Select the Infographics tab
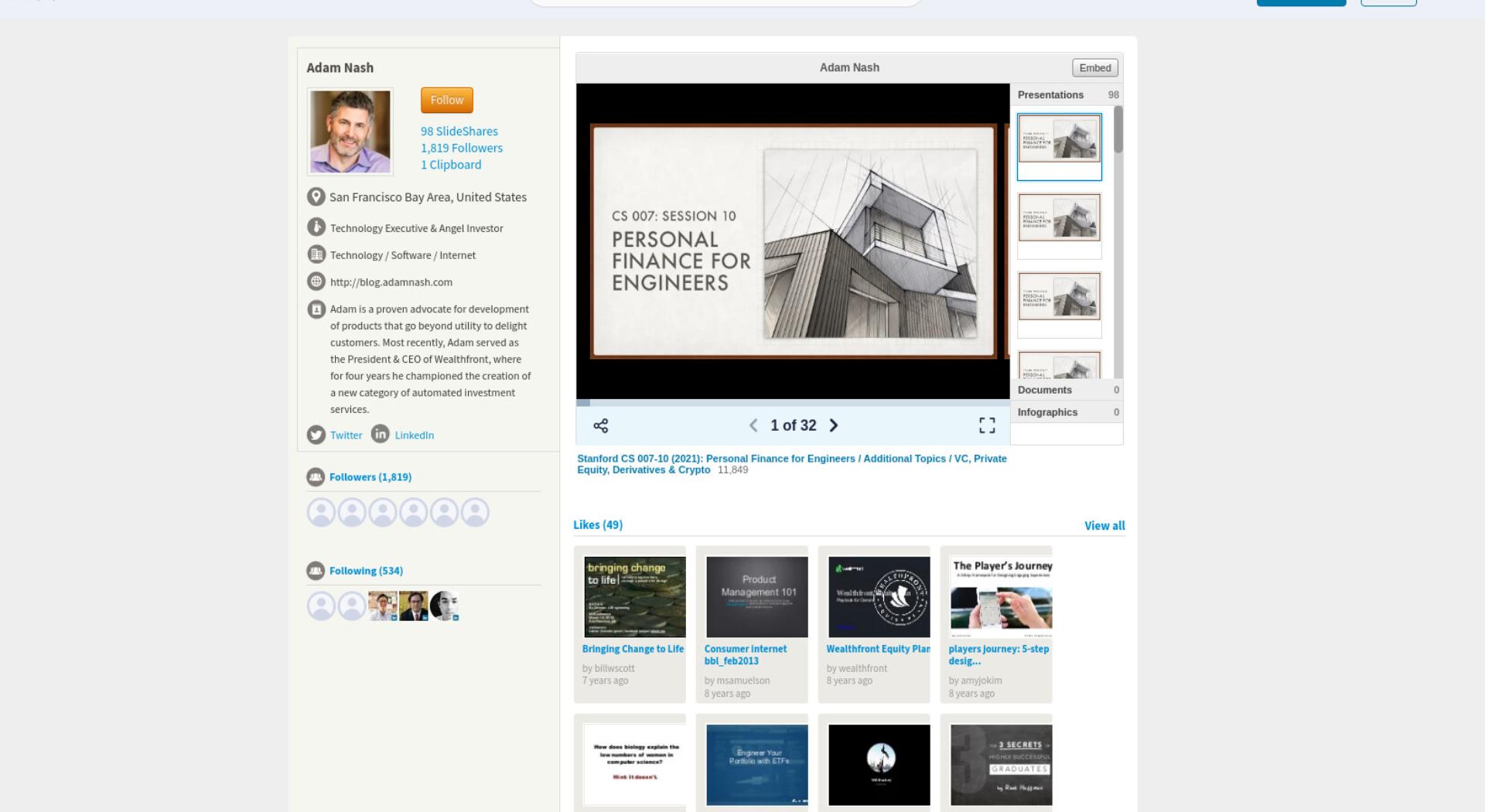Screen dimensions: 1485x812 coord(1067,412)
